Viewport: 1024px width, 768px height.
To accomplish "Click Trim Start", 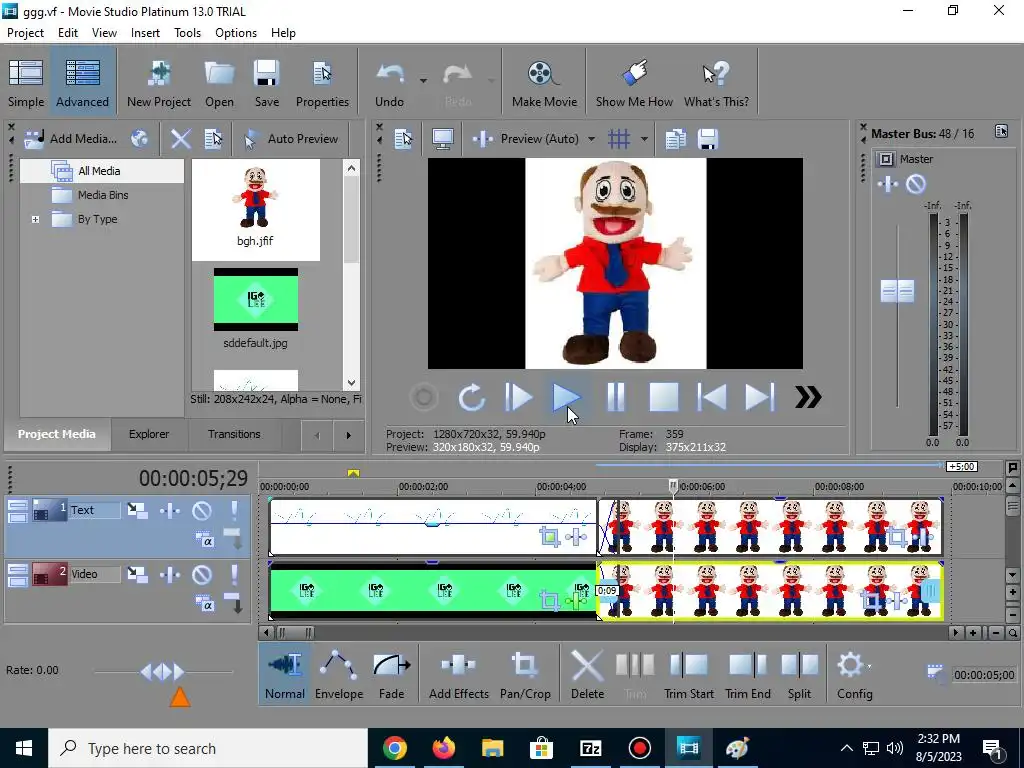I will pos(688,675).
